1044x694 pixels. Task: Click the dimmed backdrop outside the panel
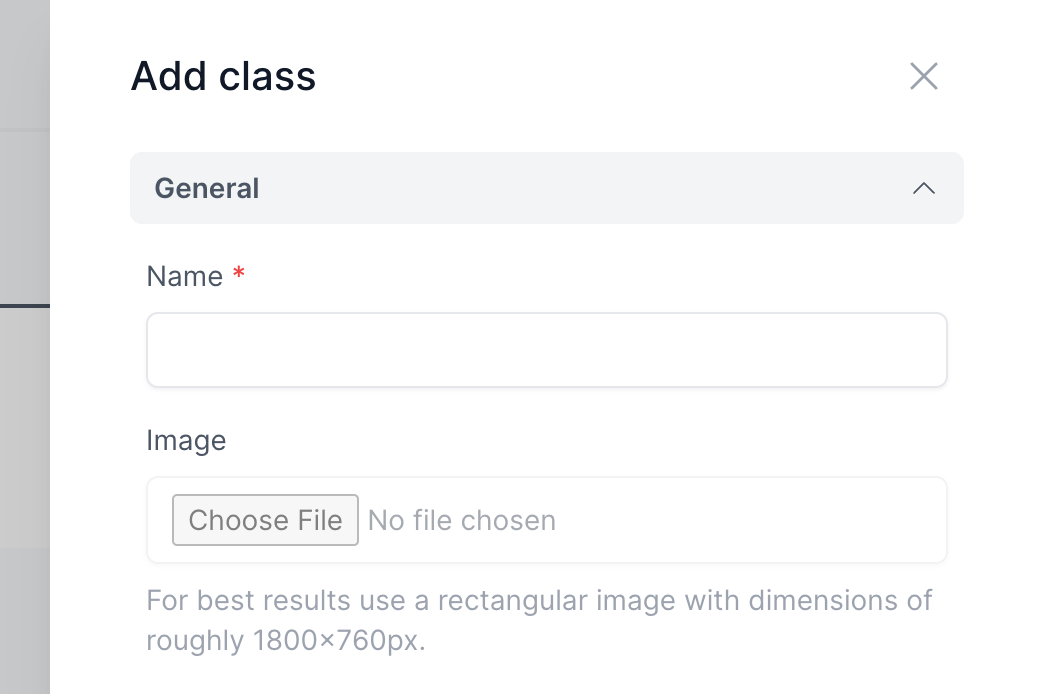click(24, 450)
